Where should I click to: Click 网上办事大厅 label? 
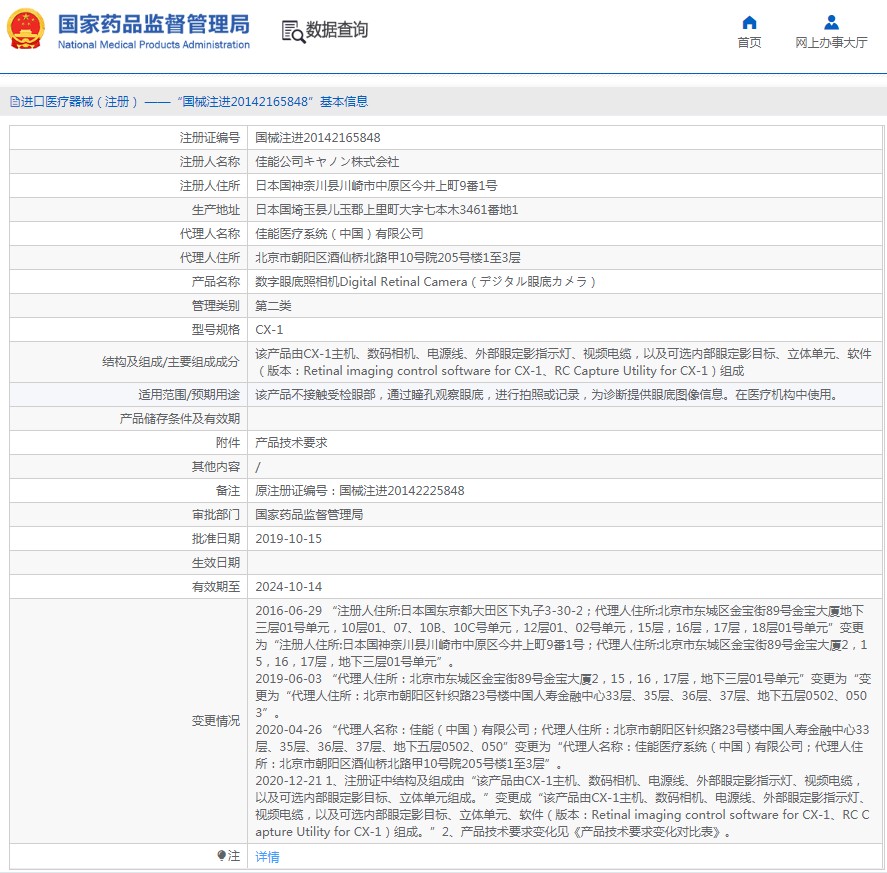point(831,42)
